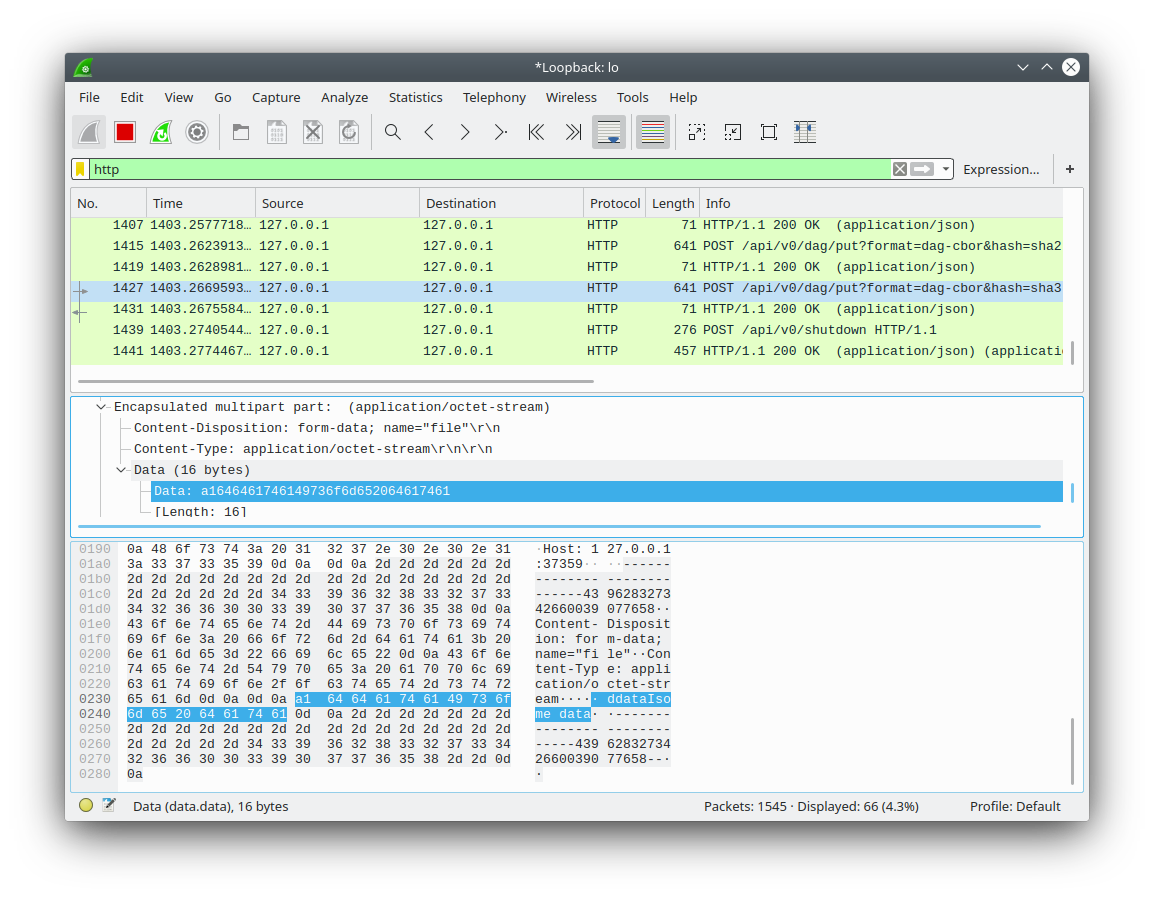Clear the http filter with the X button

tap(899, 169)
